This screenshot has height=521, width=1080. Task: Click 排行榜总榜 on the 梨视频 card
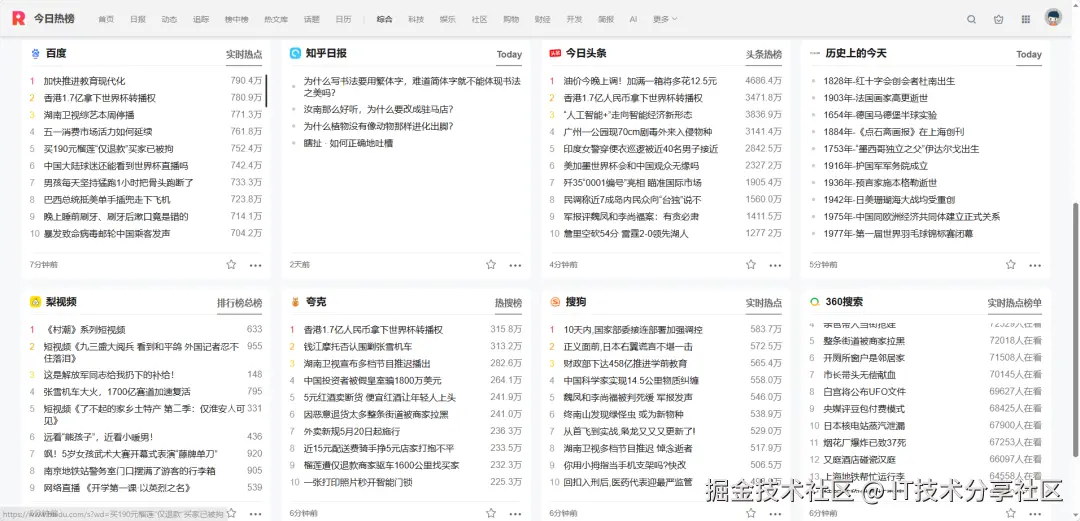pos(240,303)
